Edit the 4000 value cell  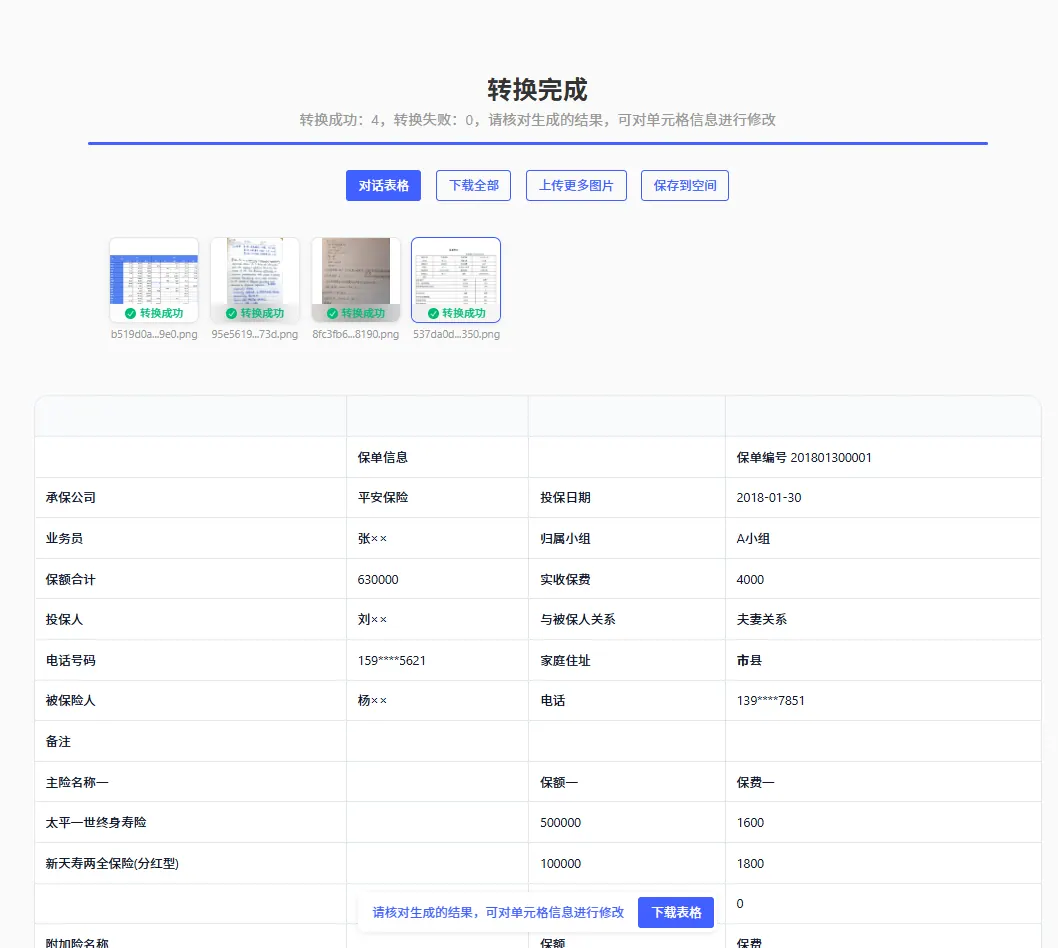pyautogui.click(x=883, y=579)
